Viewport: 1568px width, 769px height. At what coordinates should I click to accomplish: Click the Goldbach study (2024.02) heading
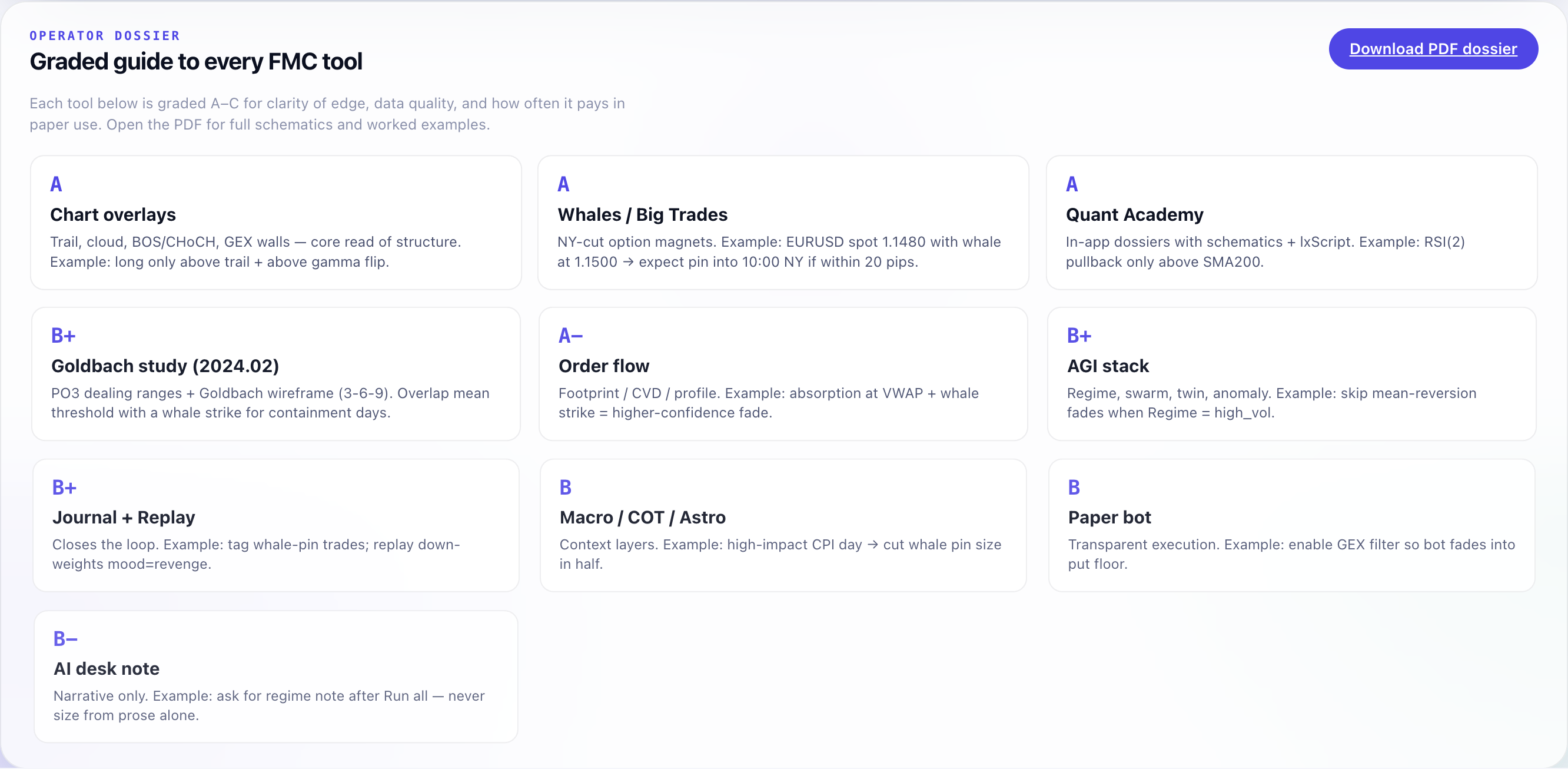165,365
